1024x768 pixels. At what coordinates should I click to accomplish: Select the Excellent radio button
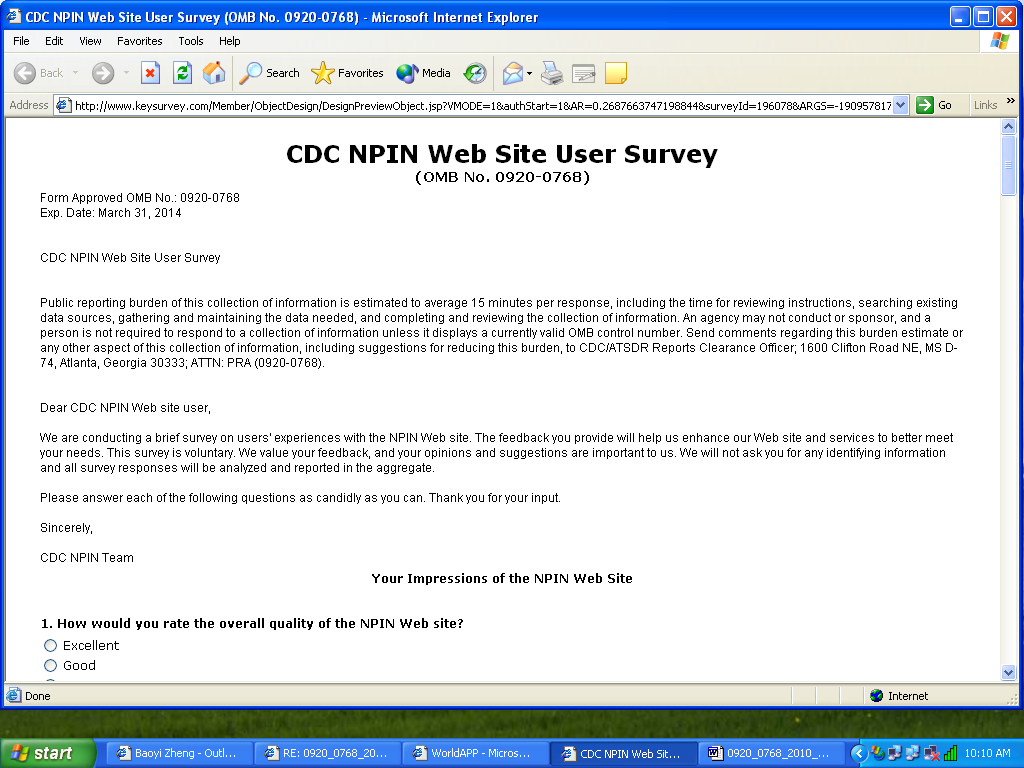click(x=50, y=645)
